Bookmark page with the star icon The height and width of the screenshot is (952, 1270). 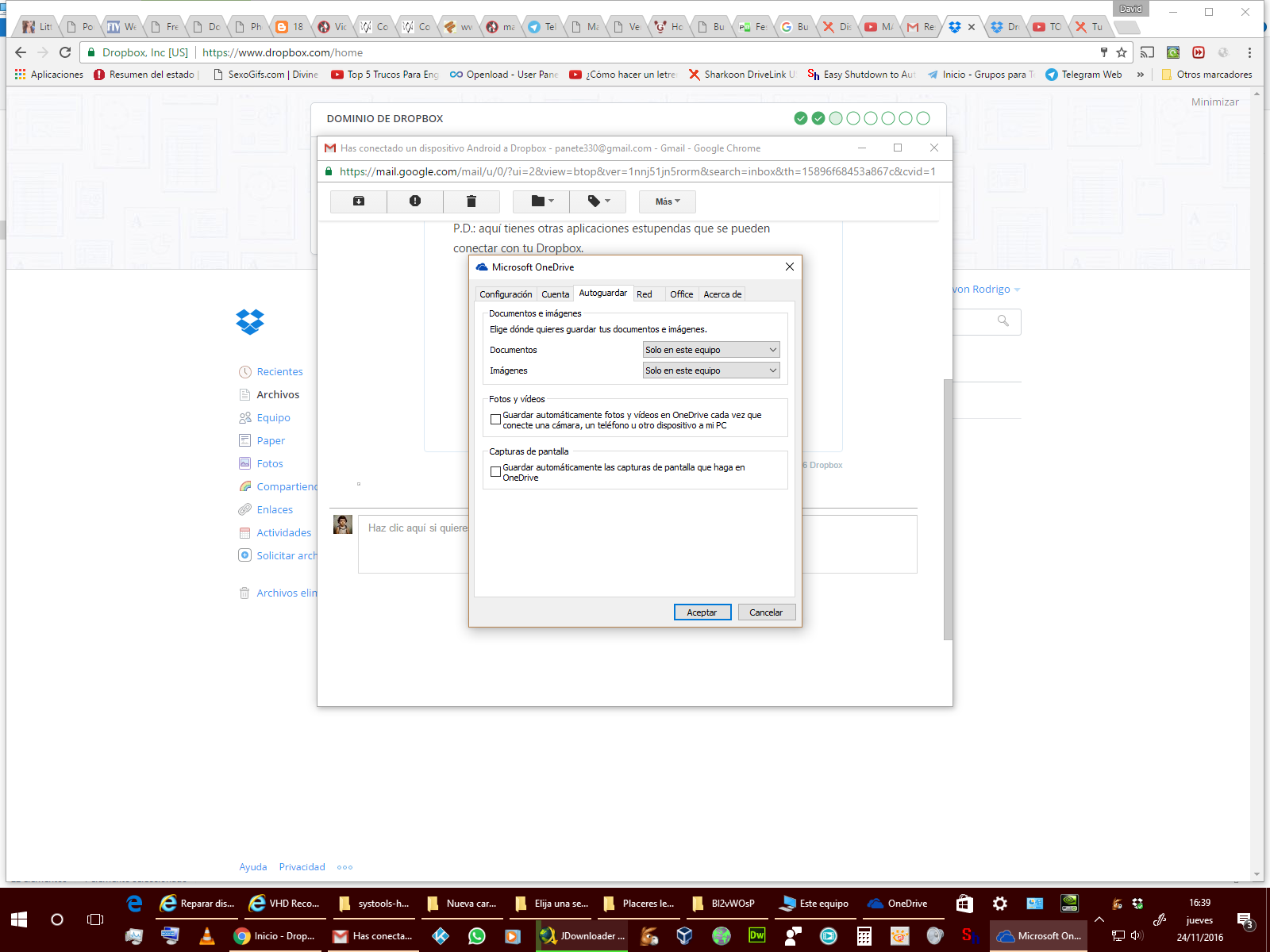pyautogui.click(x=1122, y=52)
